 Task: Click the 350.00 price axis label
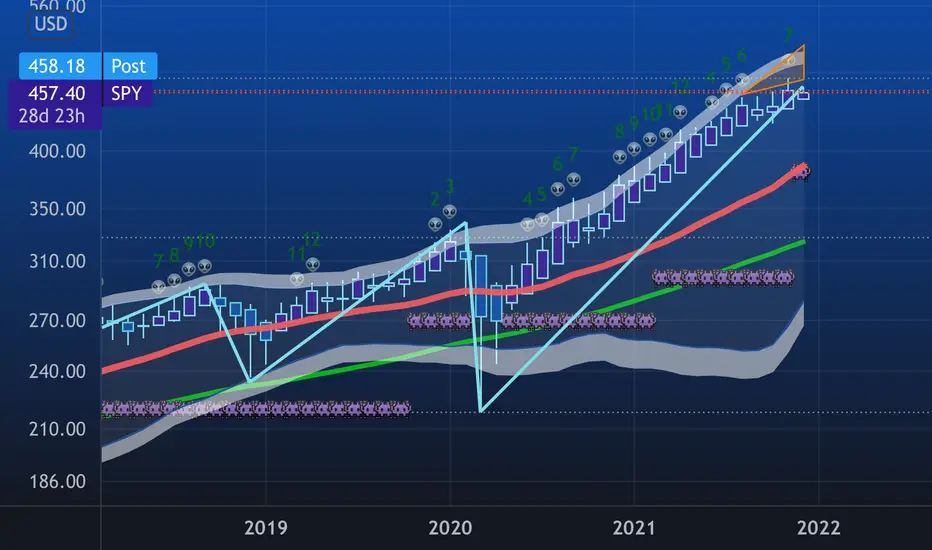[x=57, y=209]
